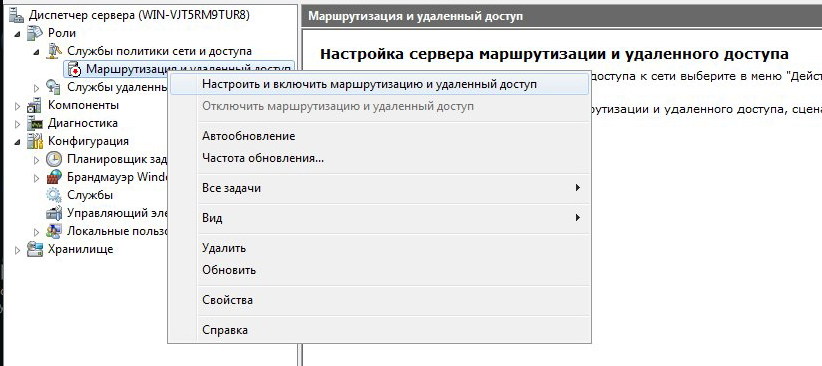Click heading Настройка сервера маршрутизации и удаленного доступа

pyautogui.click(x=554, y=55)
